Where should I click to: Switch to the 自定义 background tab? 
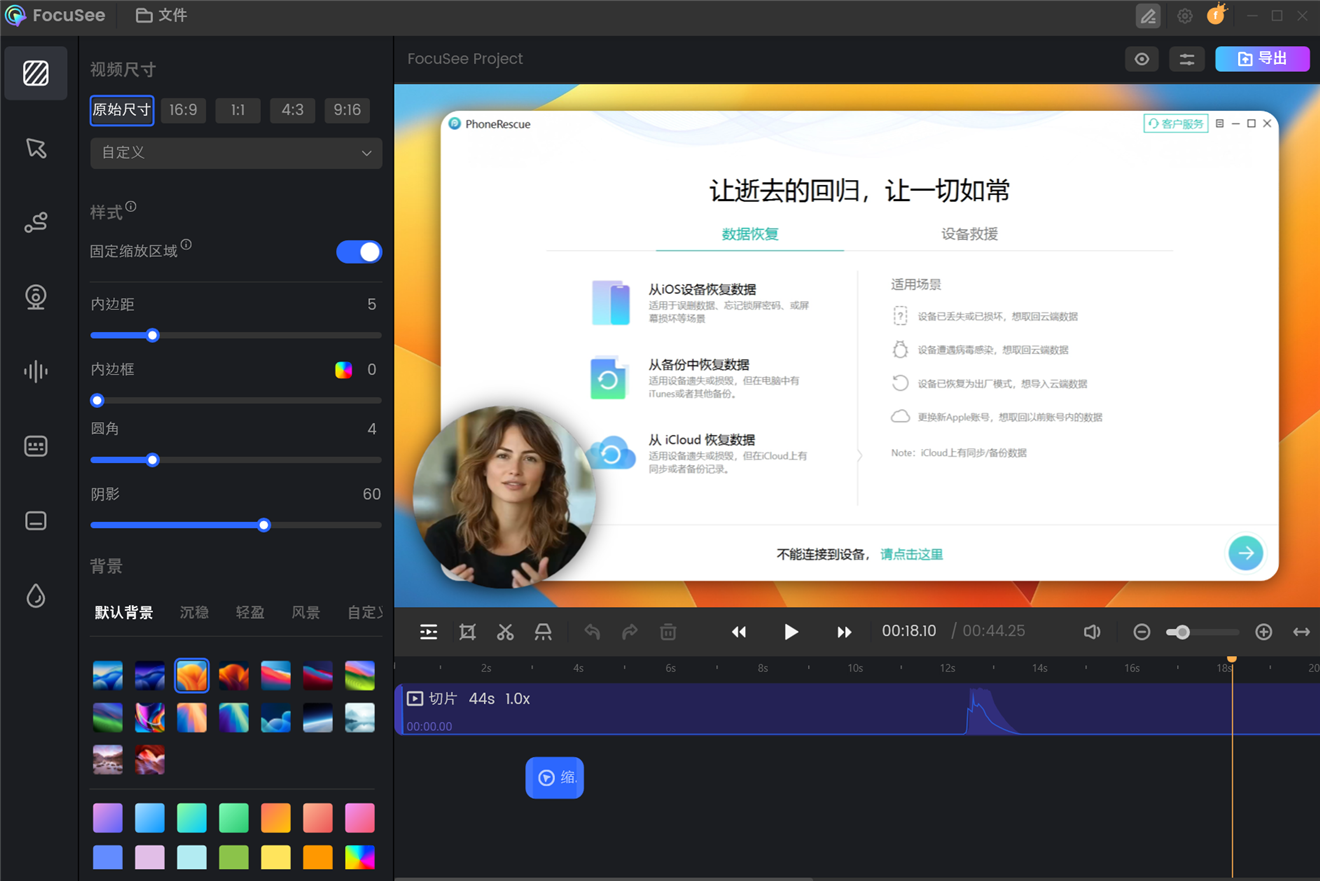tap(364, 613)
